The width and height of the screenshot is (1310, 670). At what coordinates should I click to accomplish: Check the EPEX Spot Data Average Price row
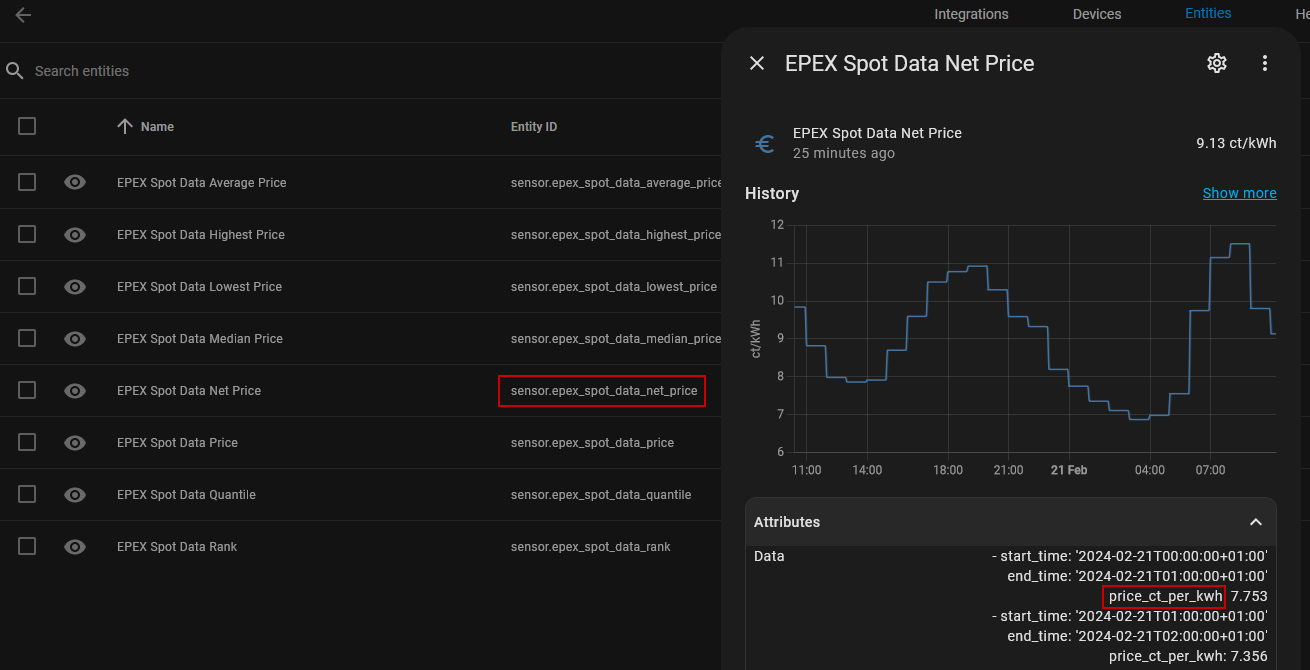[27, 182]
